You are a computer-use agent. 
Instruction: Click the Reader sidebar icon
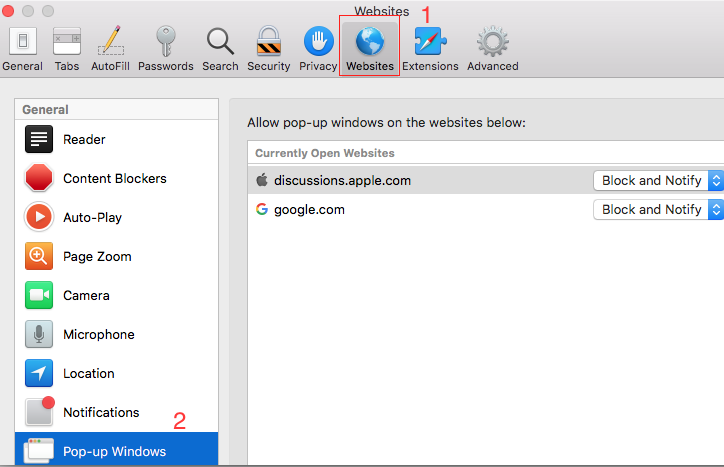(x=39, y=139)
